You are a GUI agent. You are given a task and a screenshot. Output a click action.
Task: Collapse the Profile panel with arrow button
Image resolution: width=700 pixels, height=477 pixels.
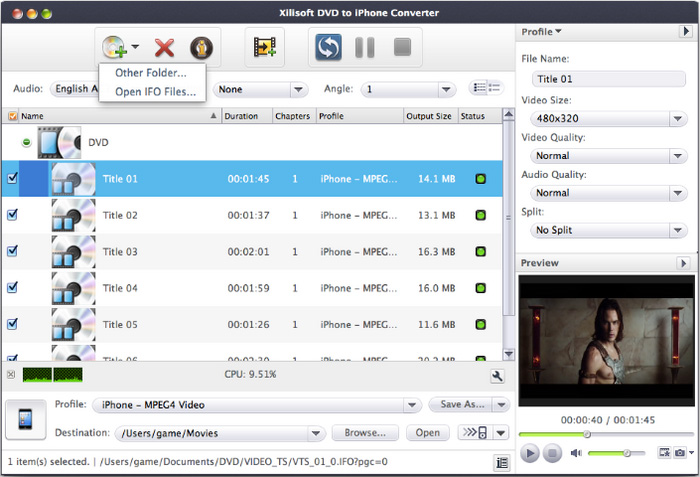[x=685, y=31]
